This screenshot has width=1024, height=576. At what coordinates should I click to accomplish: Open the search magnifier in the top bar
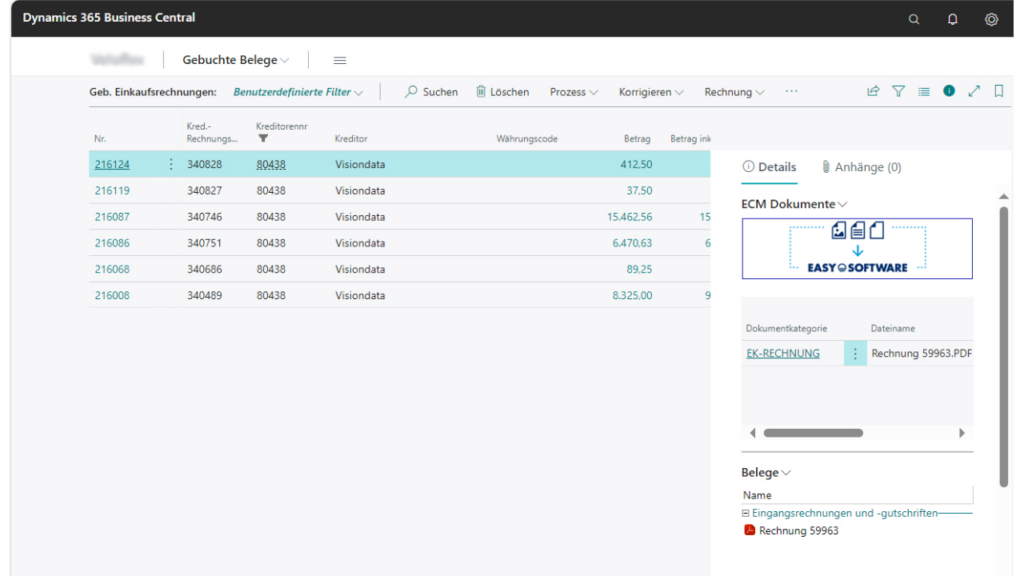pyautogui.click(x=914, y=19)
